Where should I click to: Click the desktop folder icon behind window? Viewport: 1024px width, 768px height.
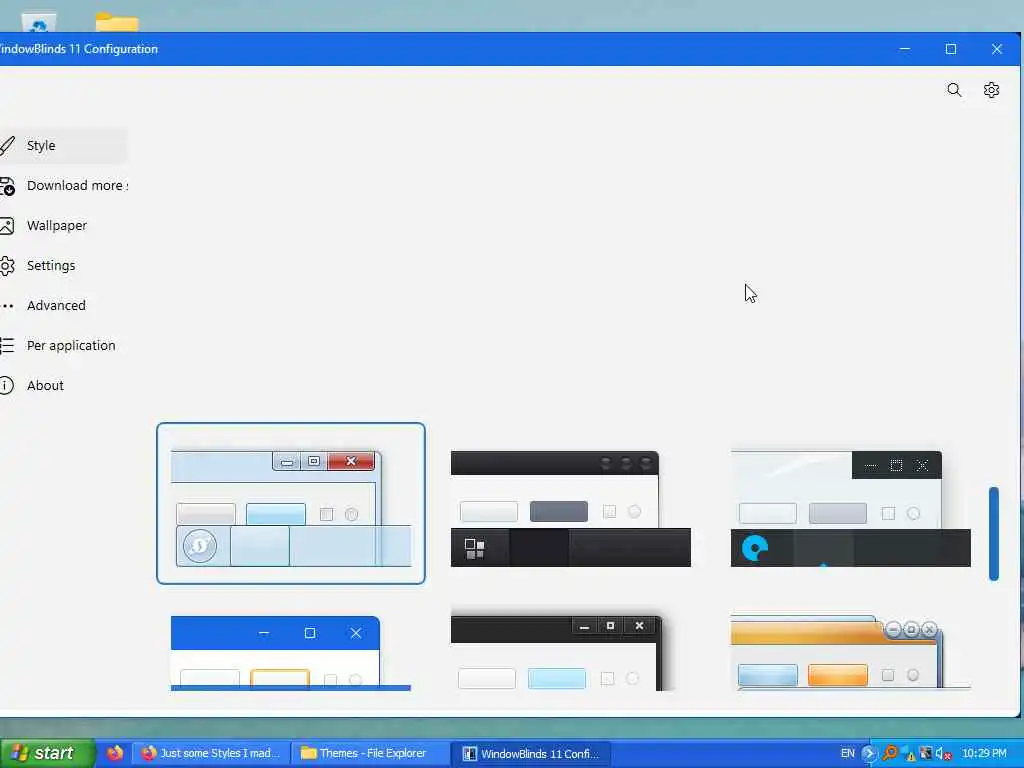pyautogui.click(x=117, y=22)
